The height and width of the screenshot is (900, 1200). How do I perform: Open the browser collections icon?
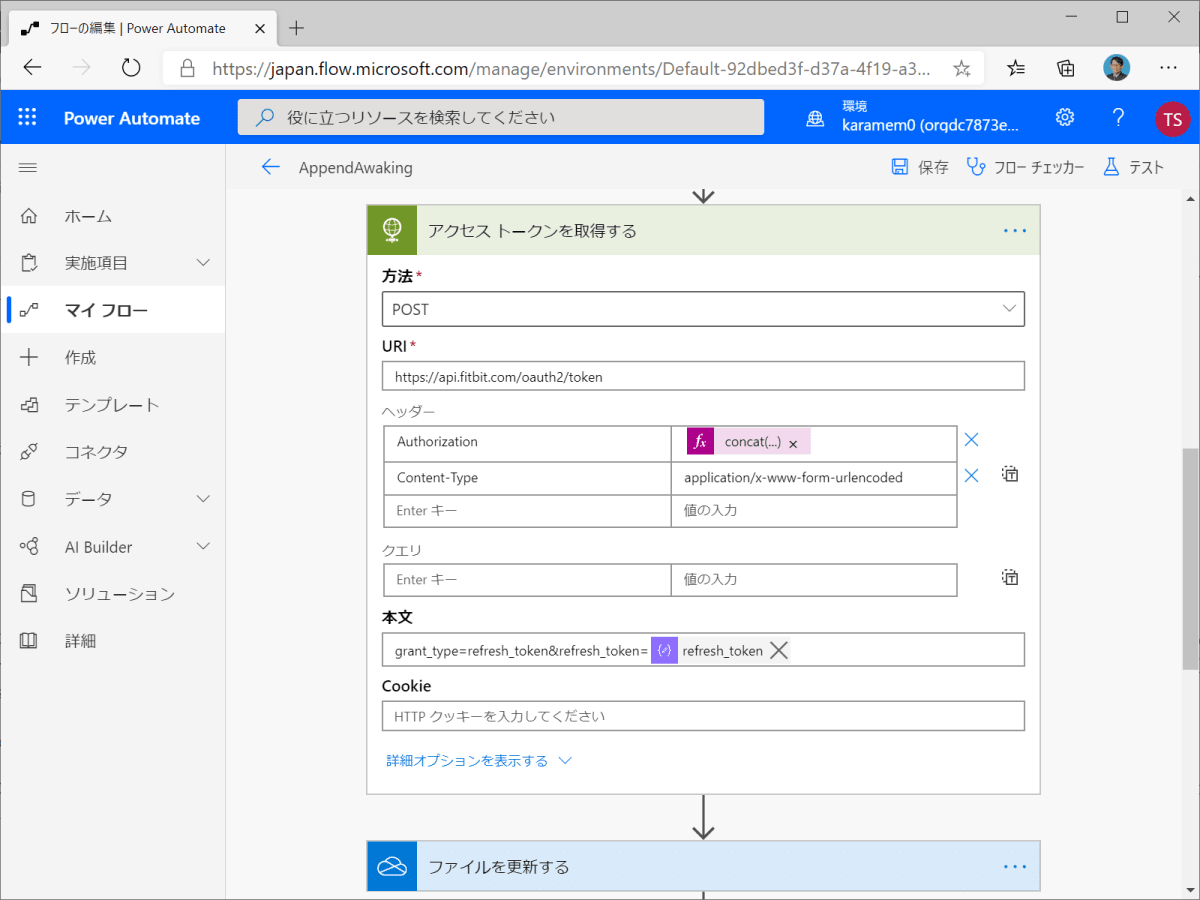(x=1066, y=68)
